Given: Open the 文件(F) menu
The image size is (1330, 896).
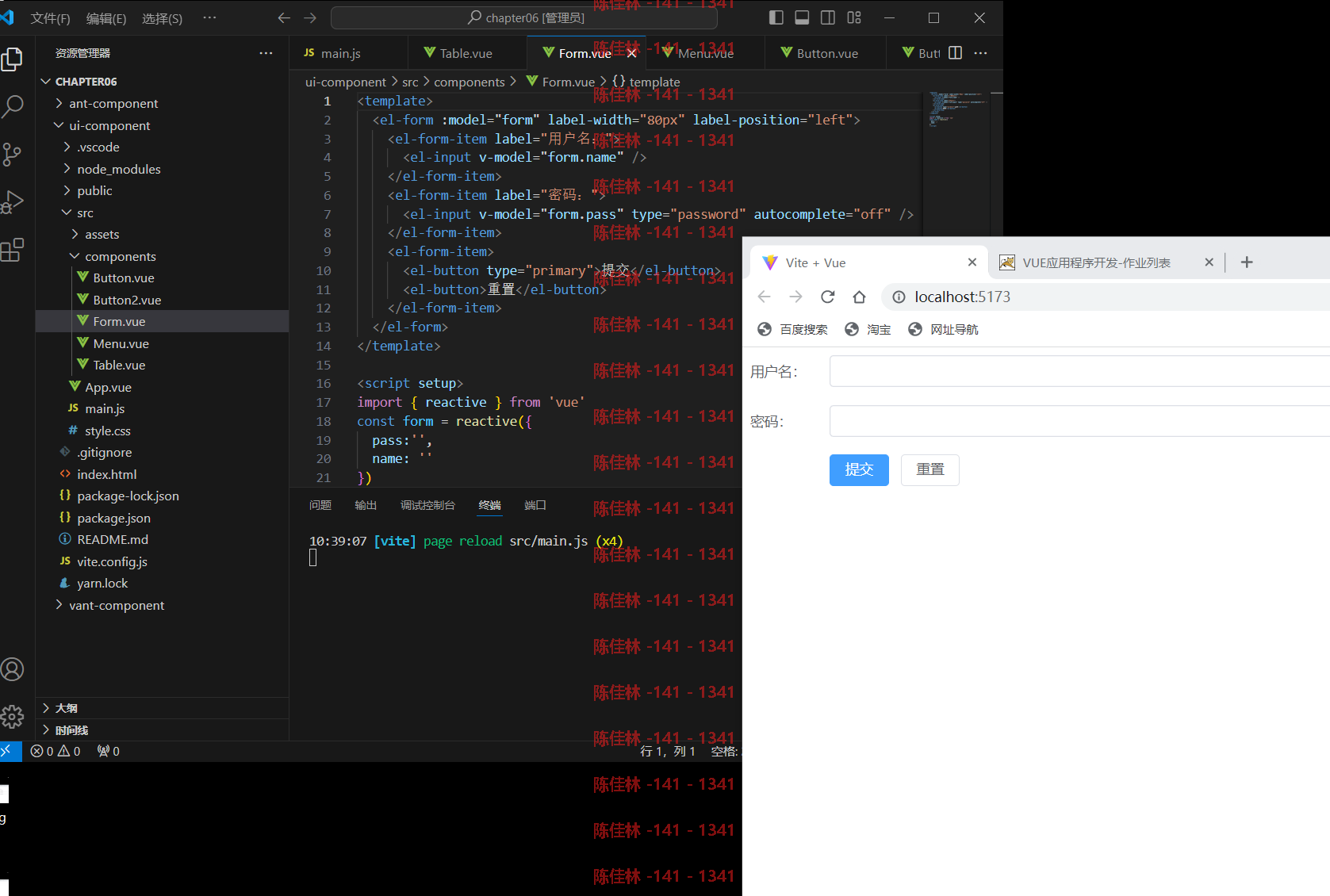Looking at the screenshot, I should [50, 18].
